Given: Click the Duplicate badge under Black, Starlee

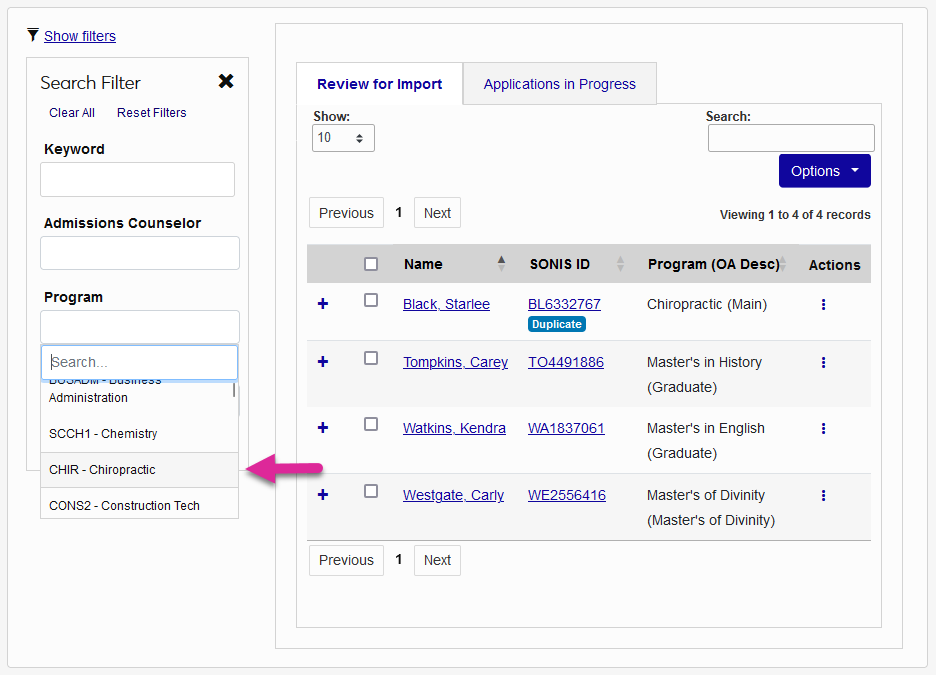Looking at the screenshot, I should tap(557, 324).
